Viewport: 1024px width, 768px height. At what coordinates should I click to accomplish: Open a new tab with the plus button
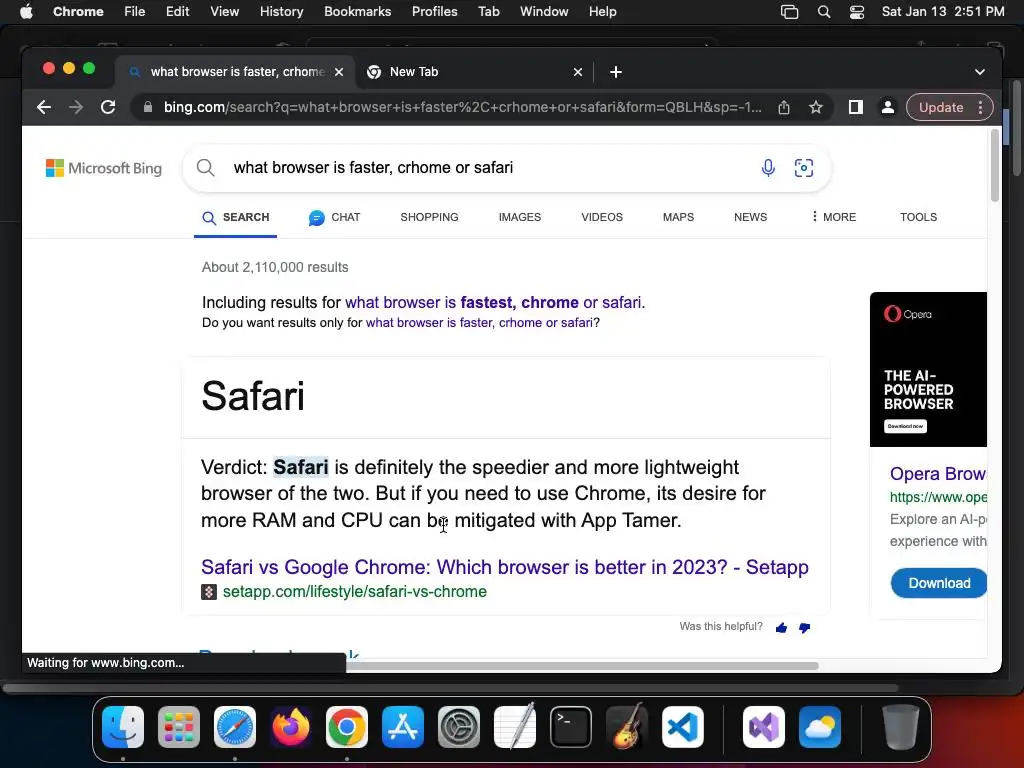click(616, 72)
